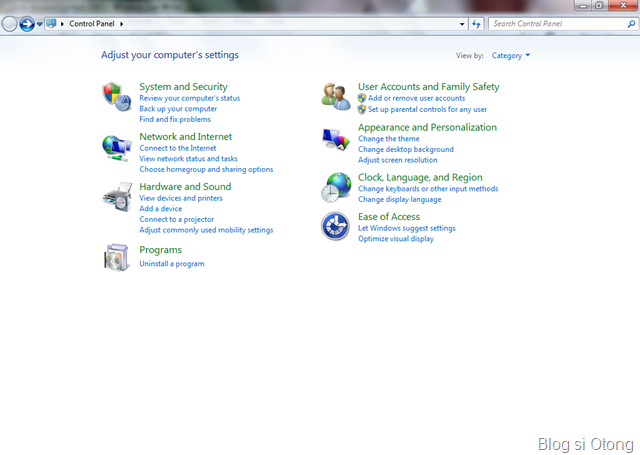Open User Accounts and Family Safety heading
Viewport: 640px width, 455px height.
[429, 87]
